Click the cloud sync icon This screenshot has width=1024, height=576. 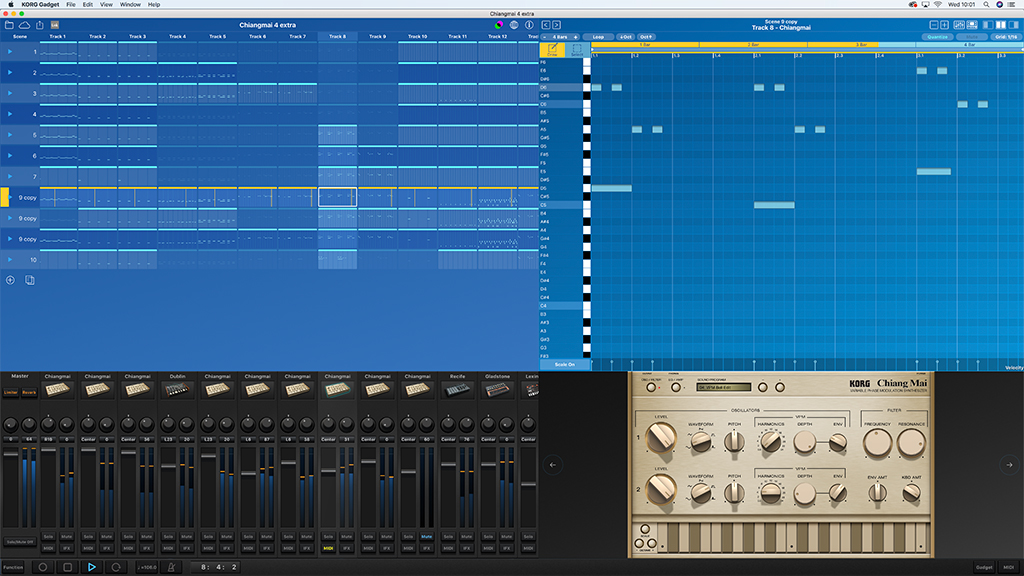click(24, 25)
